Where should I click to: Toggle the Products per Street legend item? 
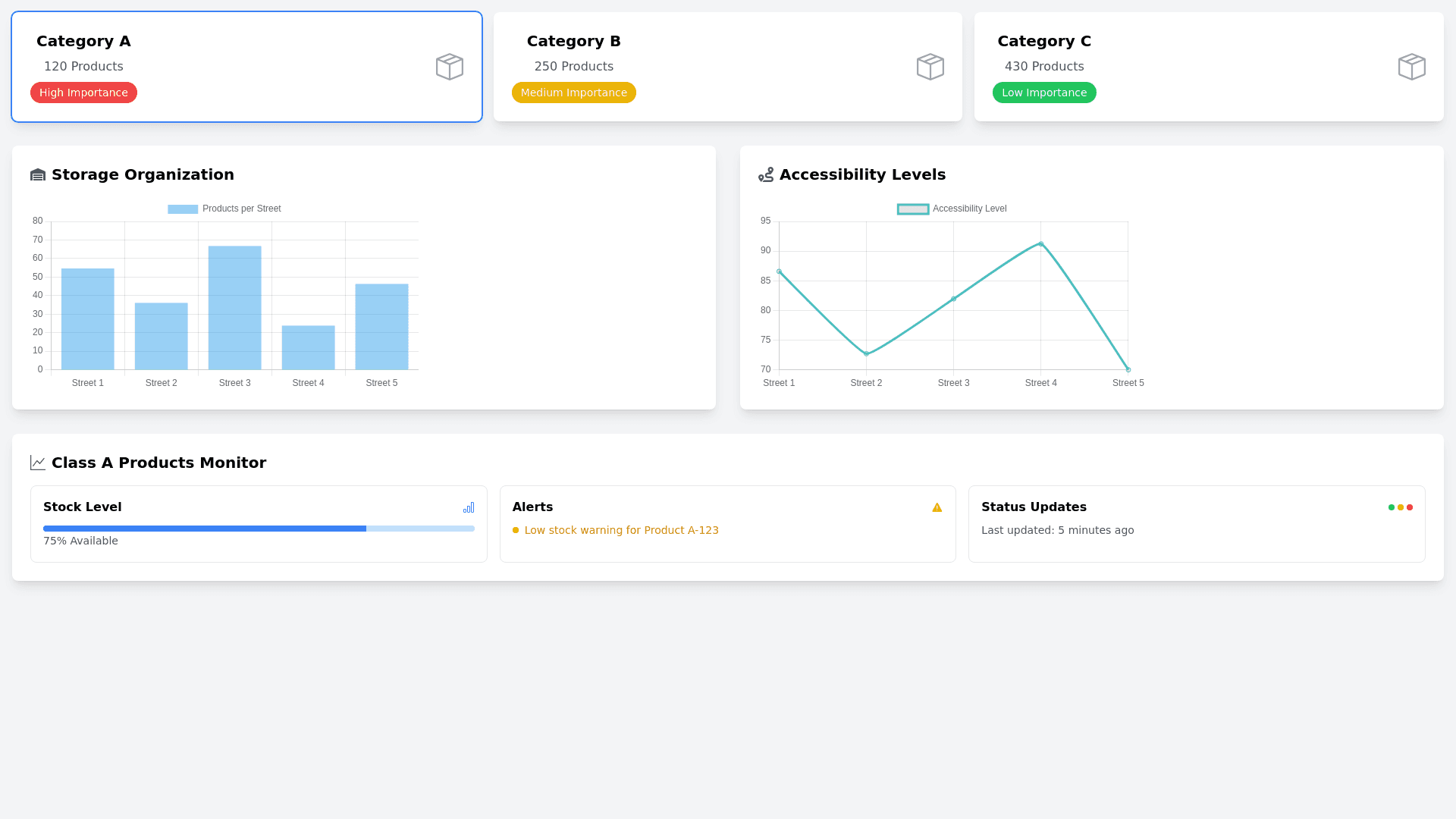224,209
